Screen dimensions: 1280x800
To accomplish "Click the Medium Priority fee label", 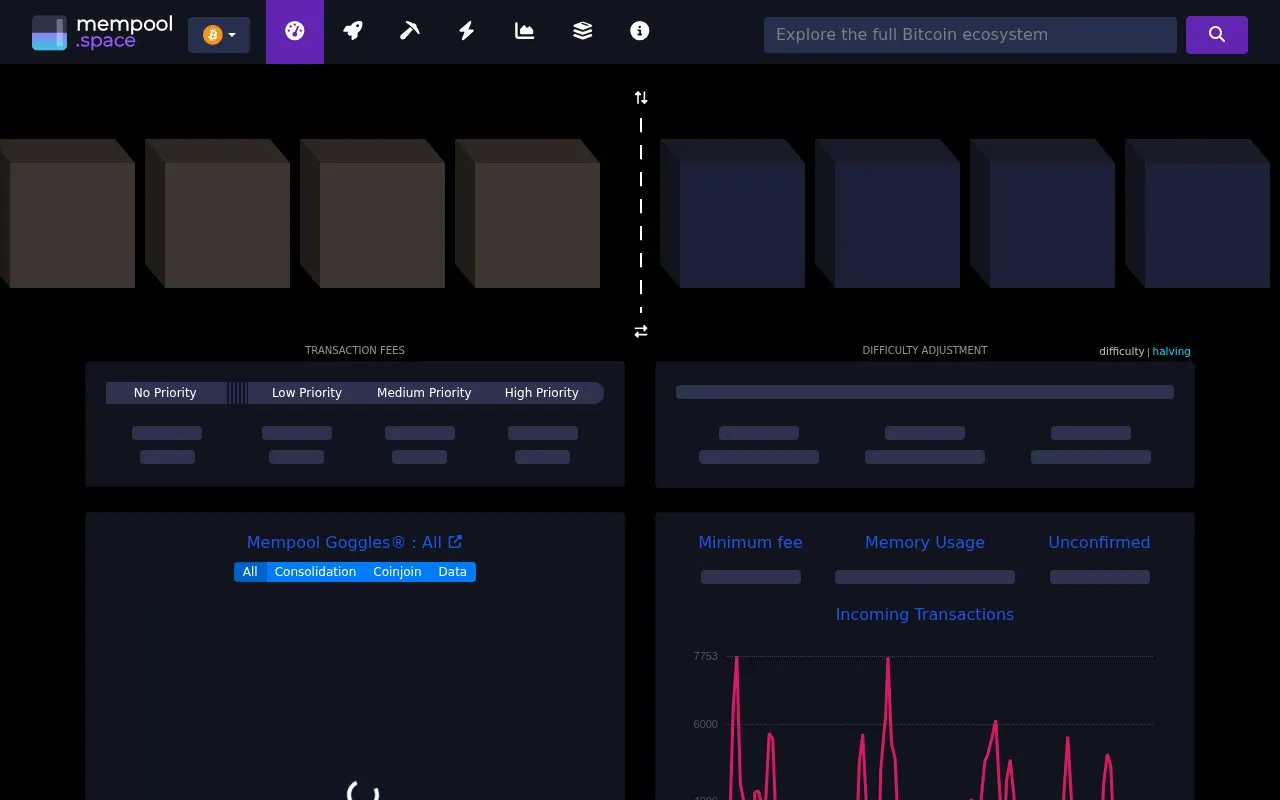I will pos(424,393).
